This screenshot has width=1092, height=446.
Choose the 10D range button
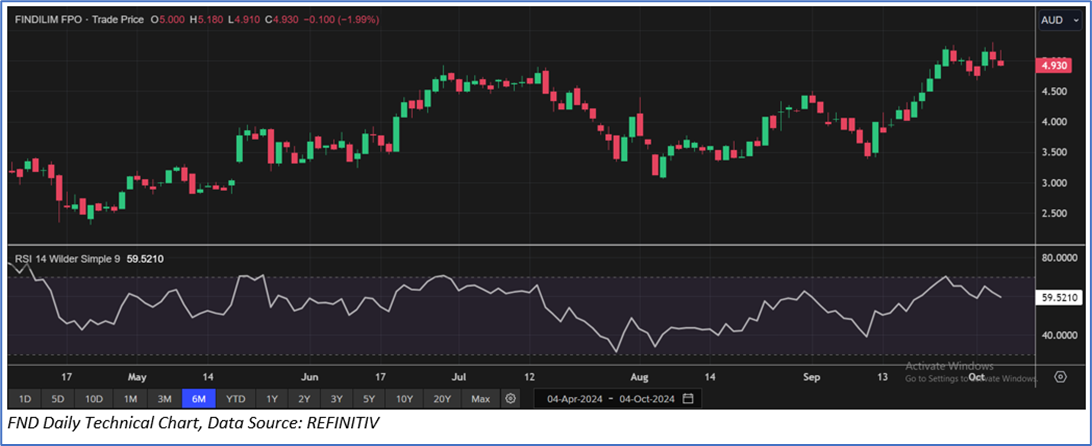[94, 399]
